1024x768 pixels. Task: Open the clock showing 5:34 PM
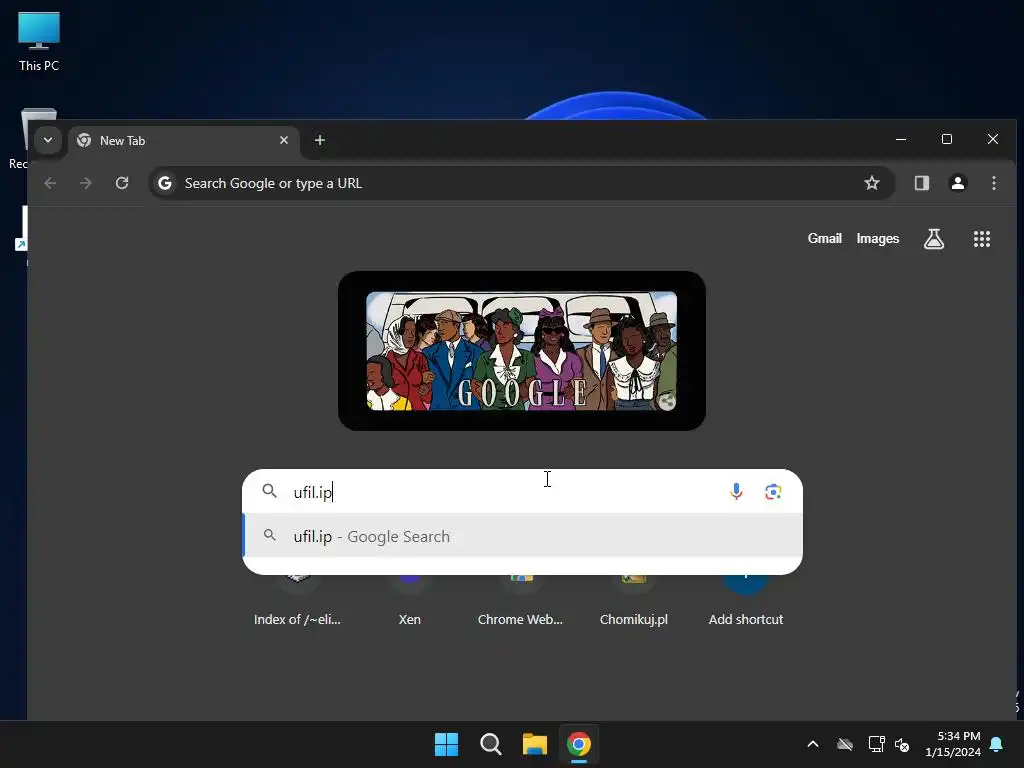point(953,744)
